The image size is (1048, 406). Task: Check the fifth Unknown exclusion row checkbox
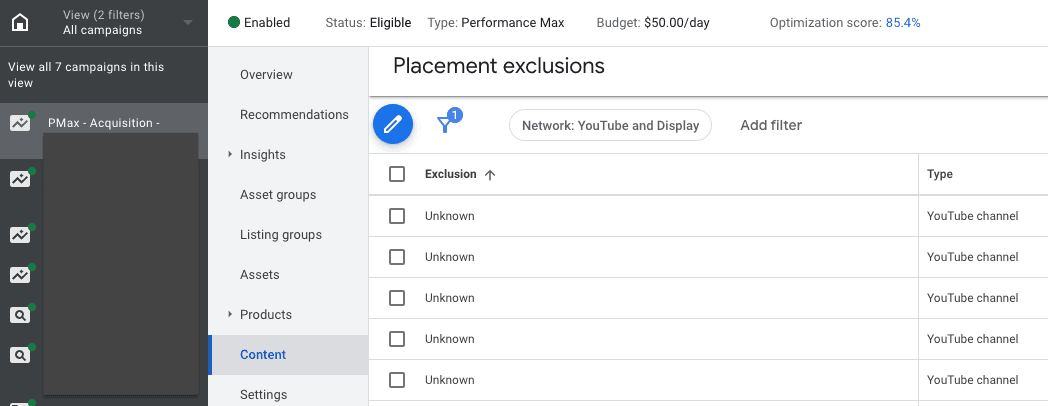click(x=397, y=380)
